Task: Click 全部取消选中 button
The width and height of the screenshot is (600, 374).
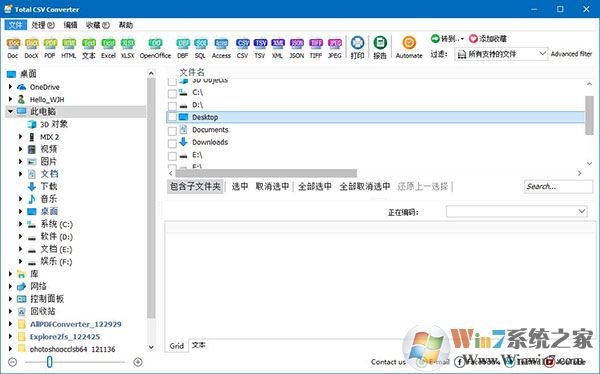Action: tap(365, 186)
